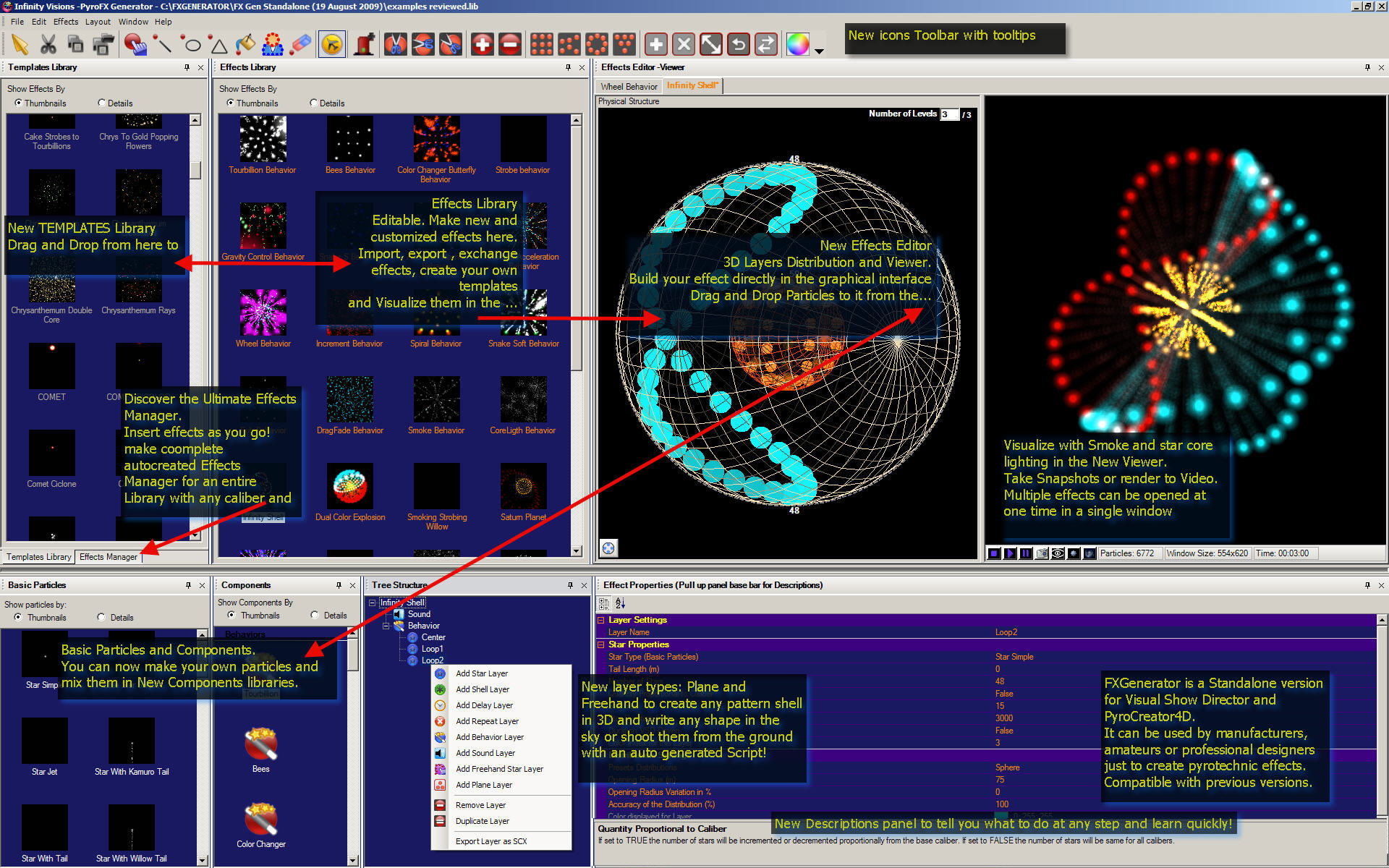Choose Add Freehand Star Layer from context menu
The image size is (1389, 868).
(x=501, y=769)
